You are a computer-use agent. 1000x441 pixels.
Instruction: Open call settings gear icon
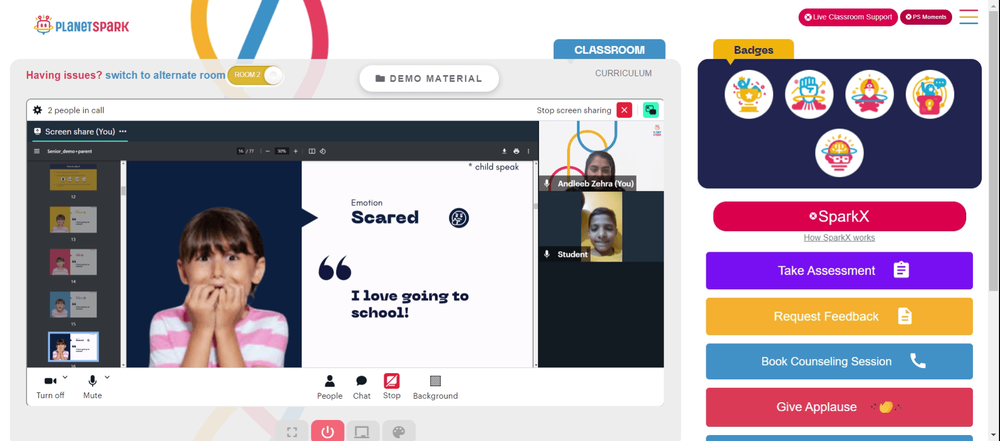pyautogui.click(x=38, y=110)
